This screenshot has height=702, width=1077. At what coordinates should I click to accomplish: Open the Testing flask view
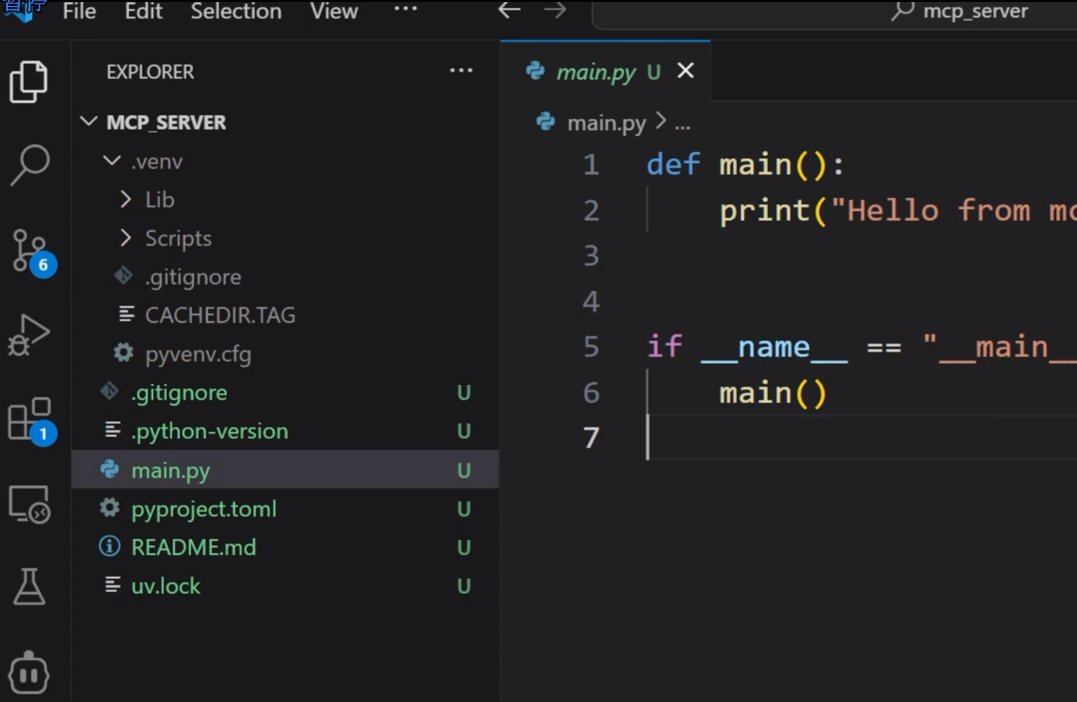coord(29,587)
